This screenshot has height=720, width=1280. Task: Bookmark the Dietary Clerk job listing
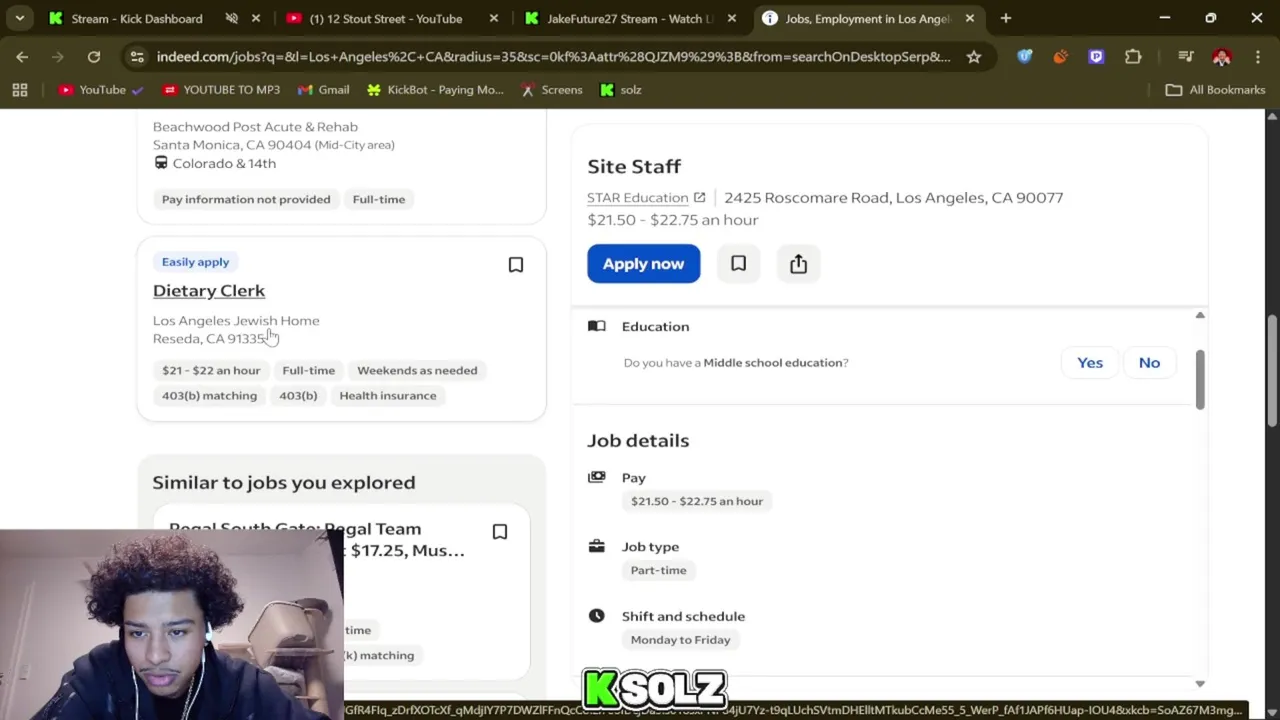tap(516, 265)
